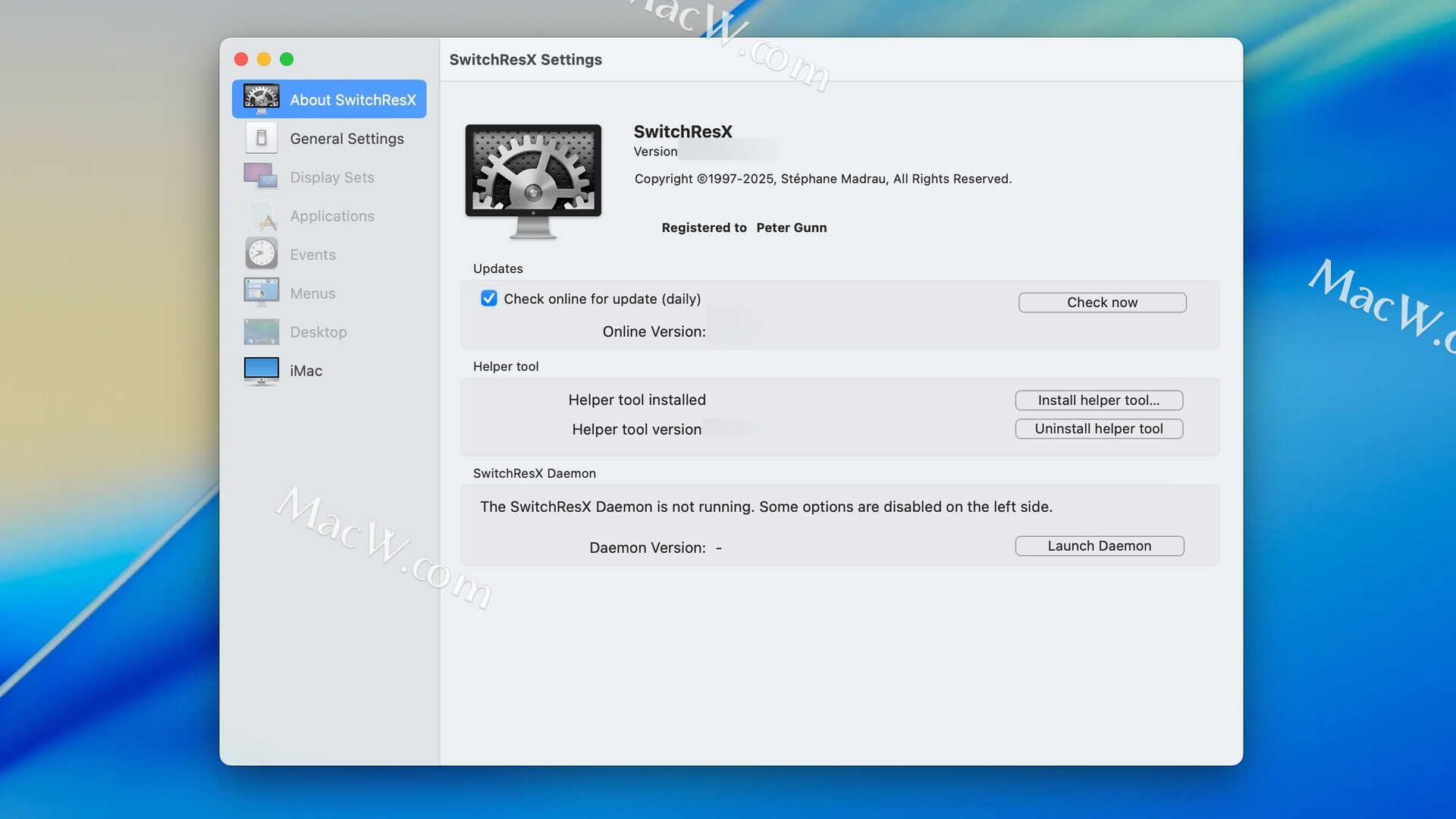Open the Applications section
This screenshot has height=819, width=1456.
coord(332,216)
